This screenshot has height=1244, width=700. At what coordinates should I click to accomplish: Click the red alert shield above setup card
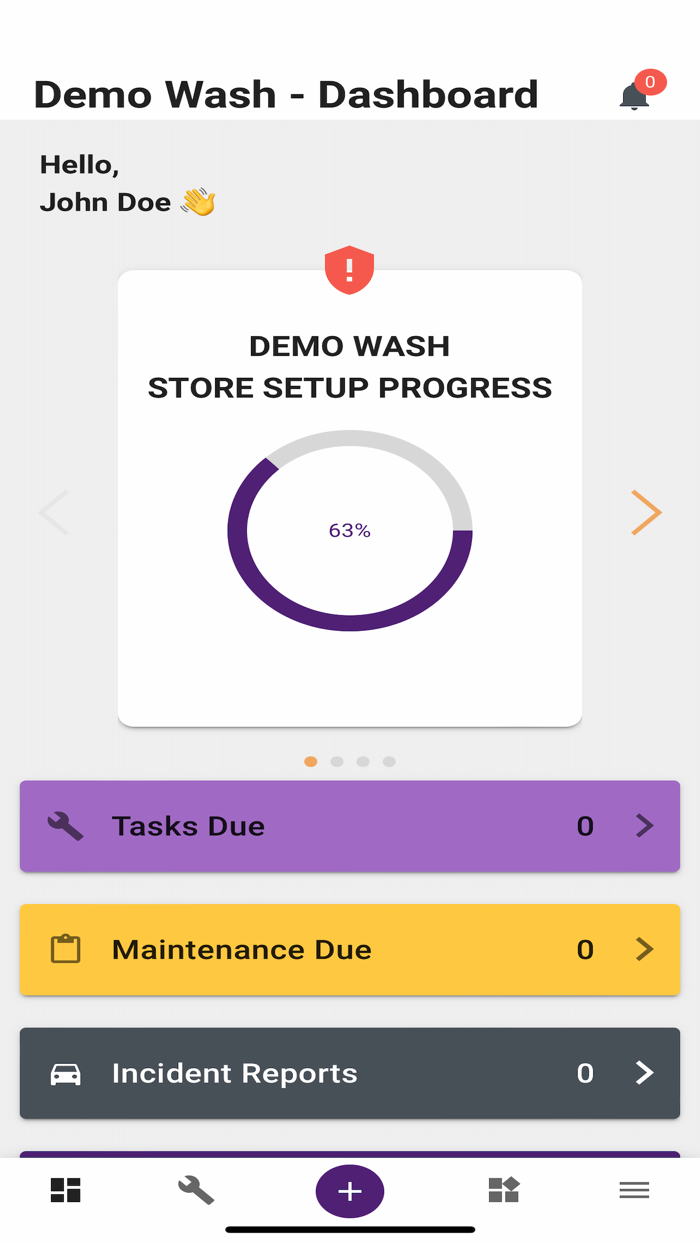[x=349, y=268]
